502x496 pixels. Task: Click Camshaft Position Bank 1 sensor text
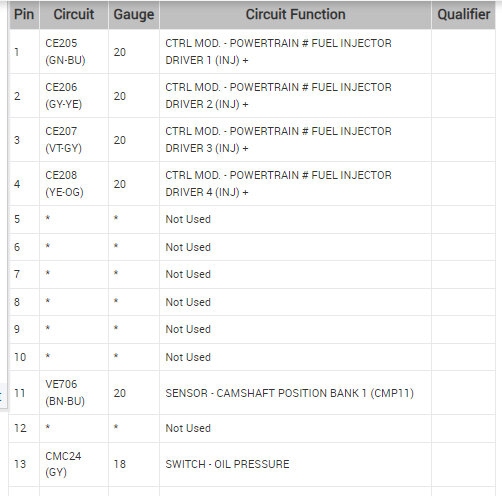click(289, 393)
